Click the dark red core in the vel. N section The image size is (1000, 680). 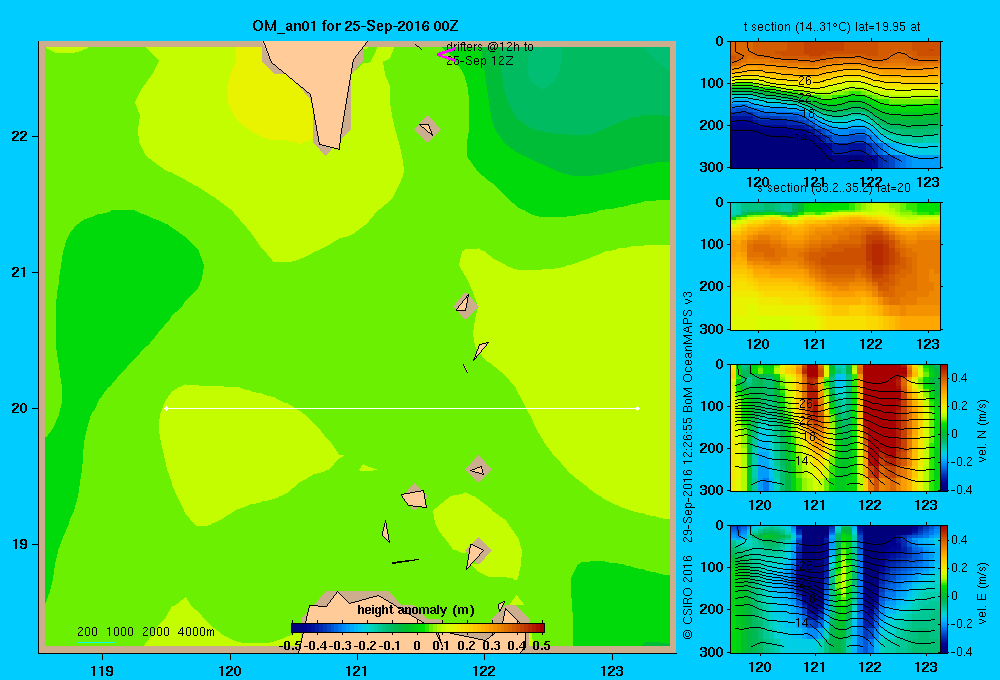pos(883,421)
